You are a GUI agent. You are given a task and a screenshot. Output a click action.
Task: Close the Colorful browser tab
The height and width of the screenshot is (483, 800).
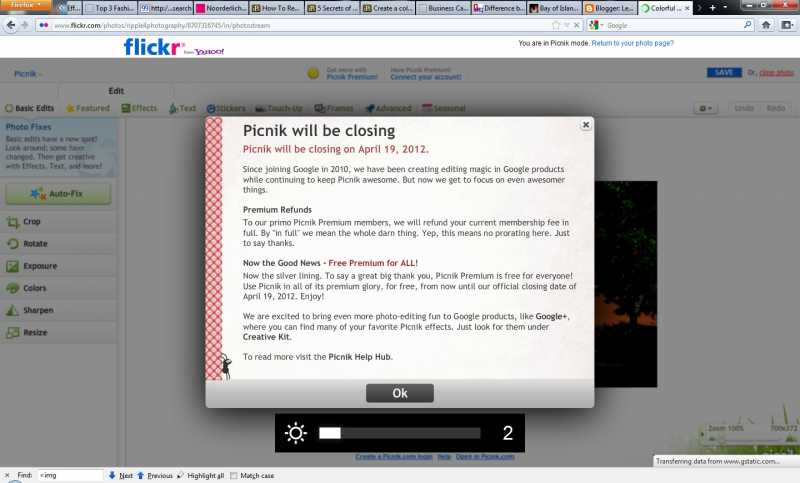[687, 8]
